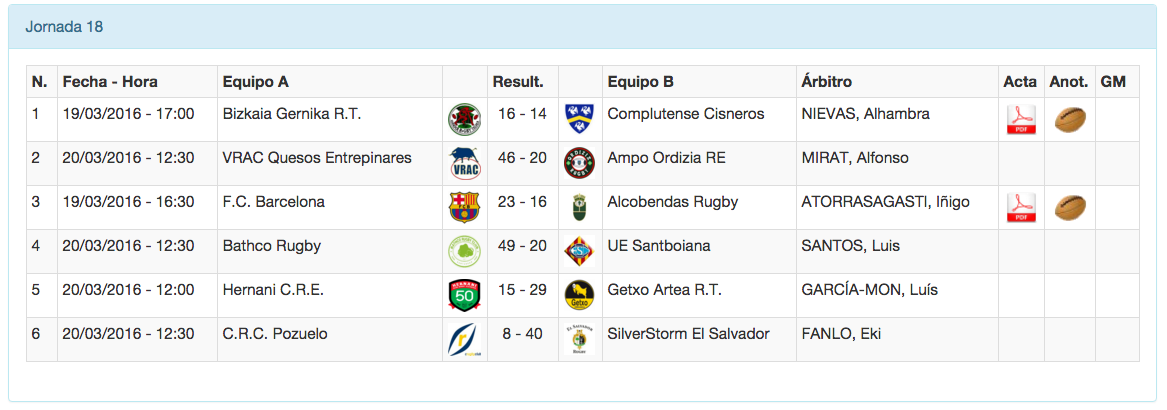Click the Jornada 18 panel heading
The width and height of the screenshot is (1167, 410).
[64, 27]
